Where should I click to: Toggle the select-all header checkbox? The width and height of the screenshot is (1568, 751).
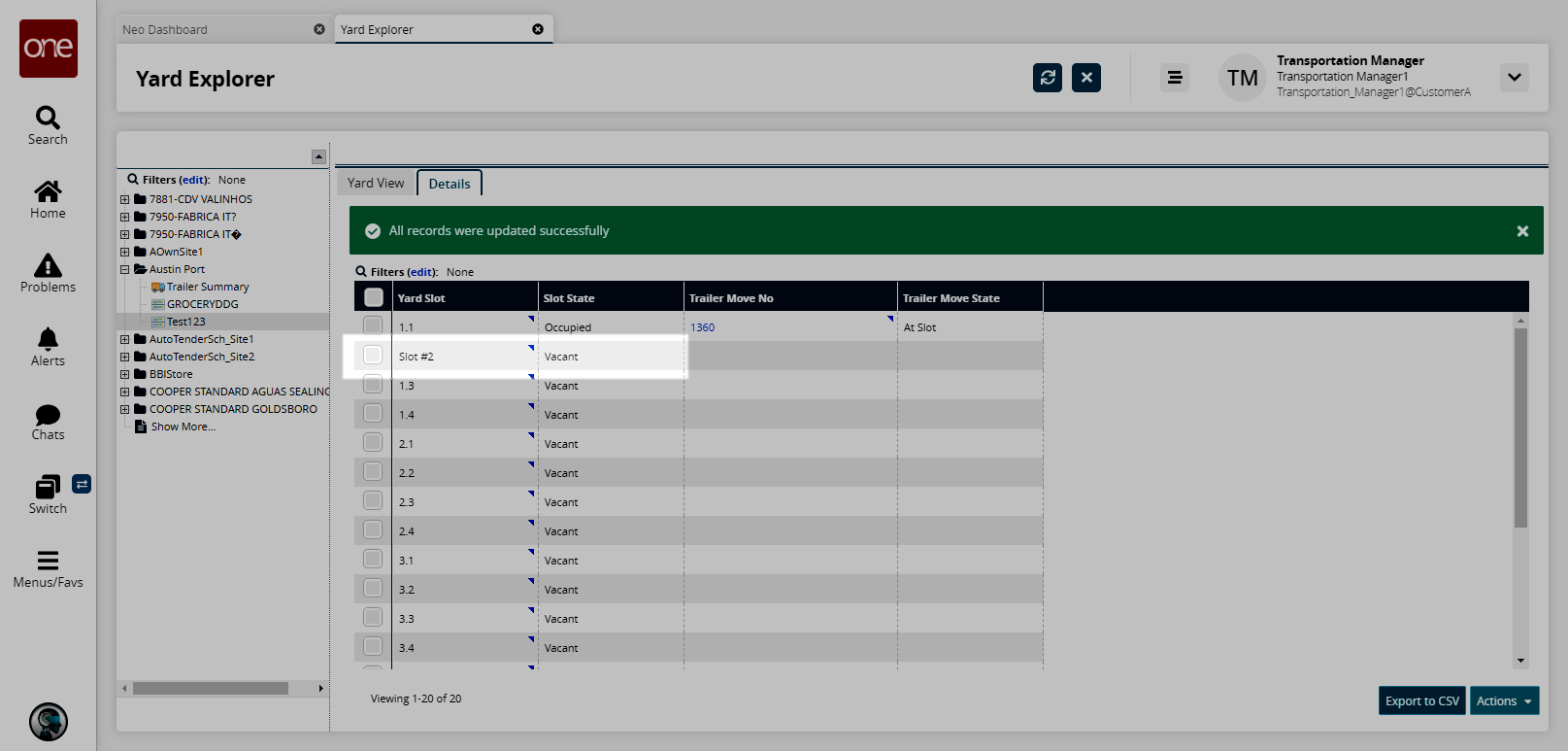pos(374,297)
